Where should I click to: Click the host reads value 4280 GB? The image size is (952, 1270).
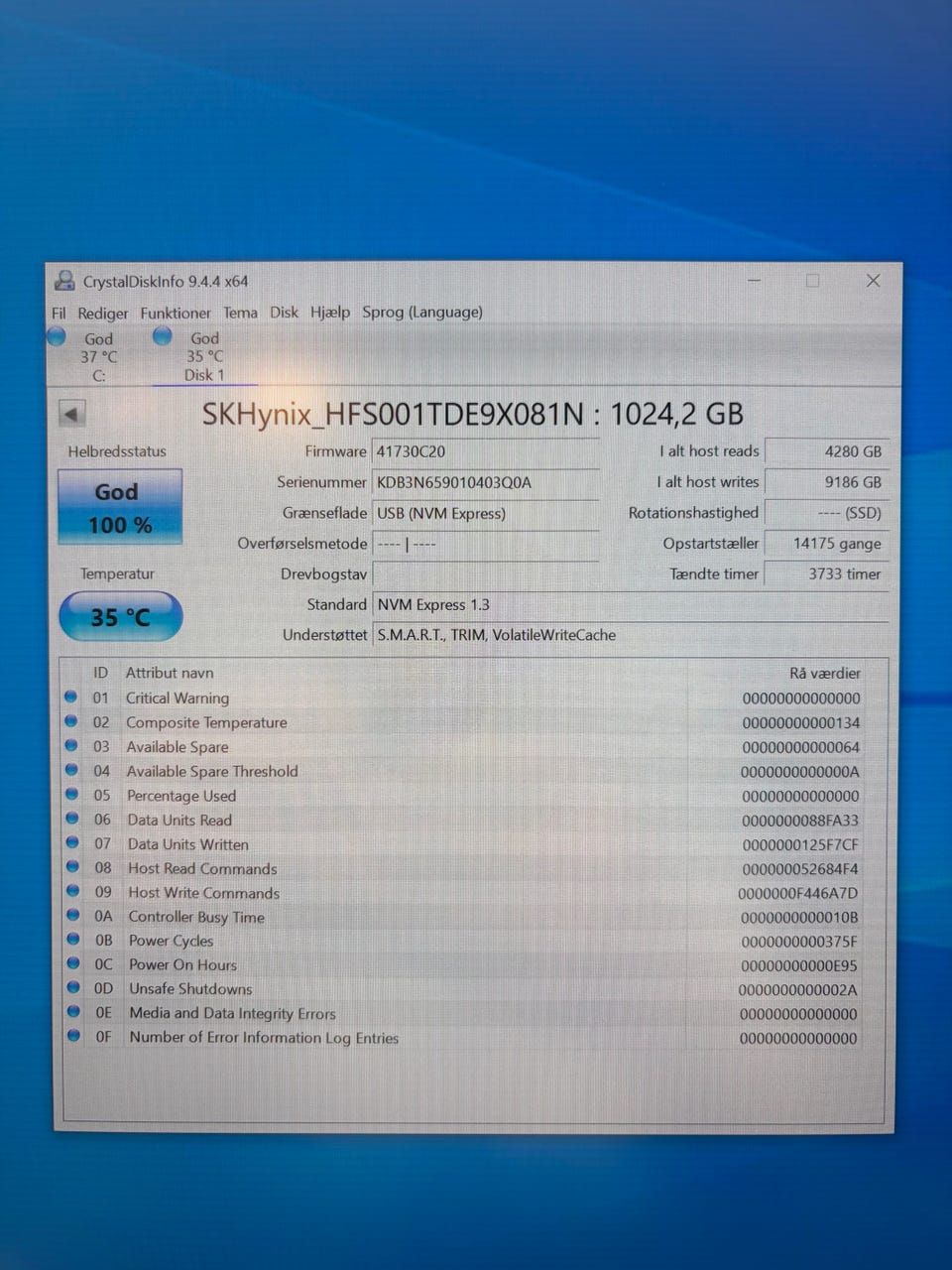coord(827,451)
